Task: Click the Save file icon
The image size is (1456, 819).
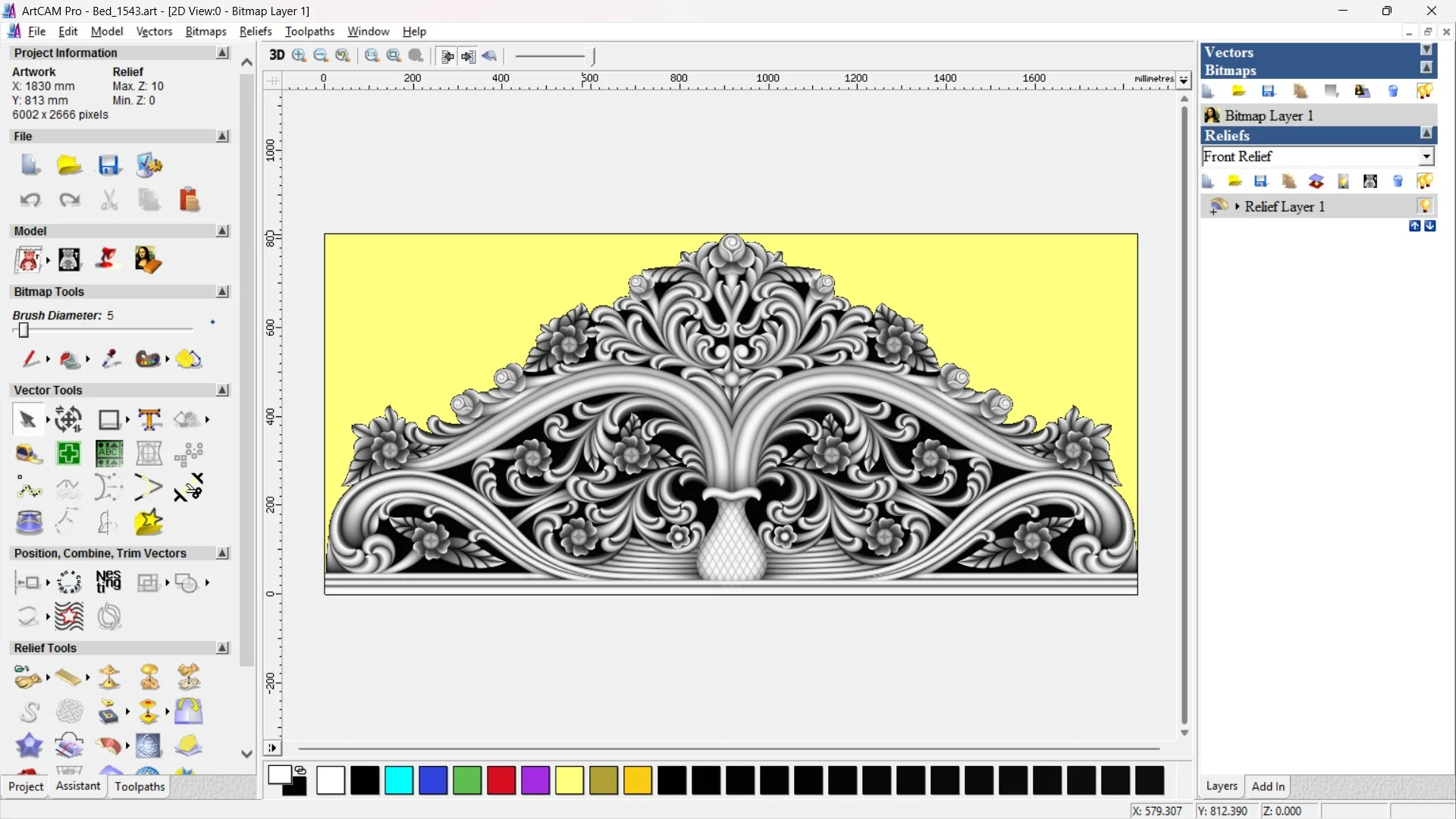Action: (x=108, y=165)
